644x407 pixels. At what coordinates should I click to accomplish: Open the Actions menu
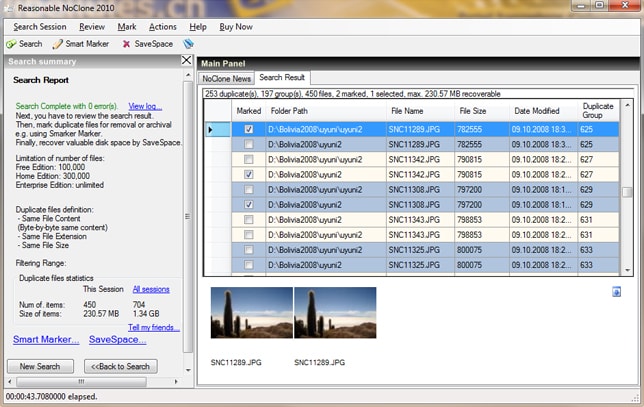163,27
